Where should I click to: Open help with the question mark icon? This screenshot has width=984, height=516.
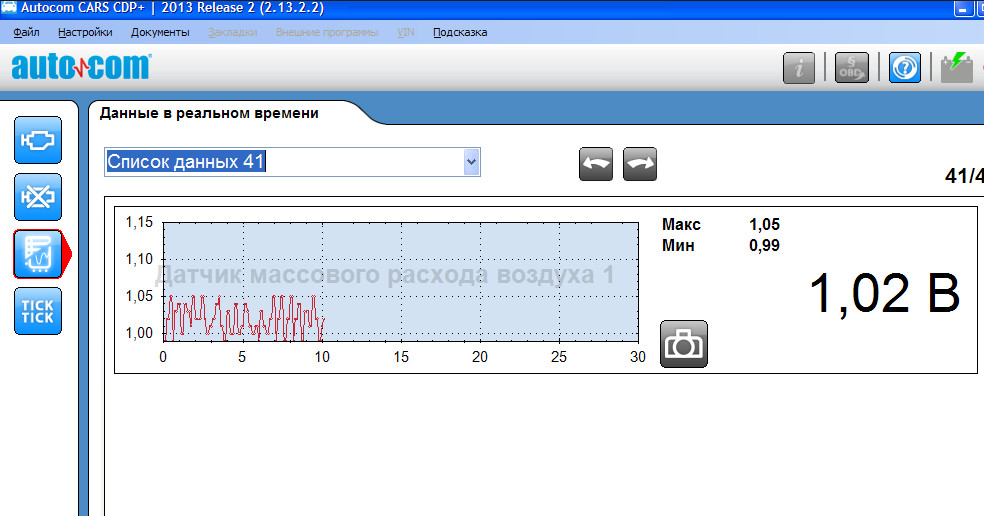click(x=904, y=68)
